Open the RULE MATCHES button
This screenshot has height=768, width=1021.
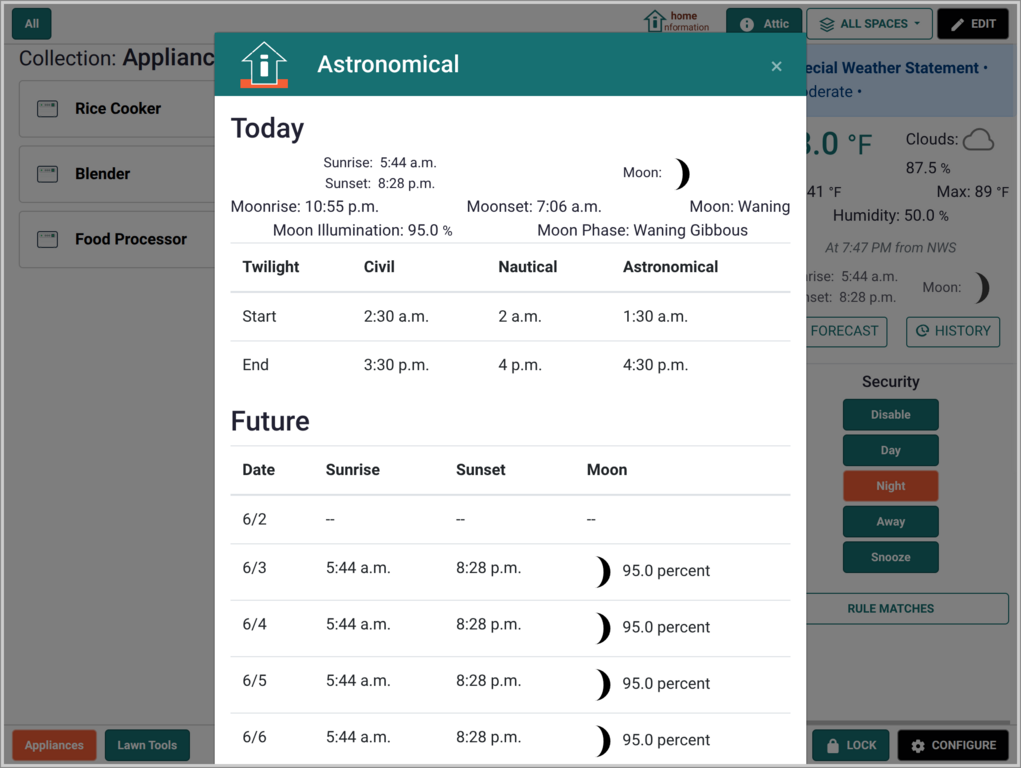906,608
